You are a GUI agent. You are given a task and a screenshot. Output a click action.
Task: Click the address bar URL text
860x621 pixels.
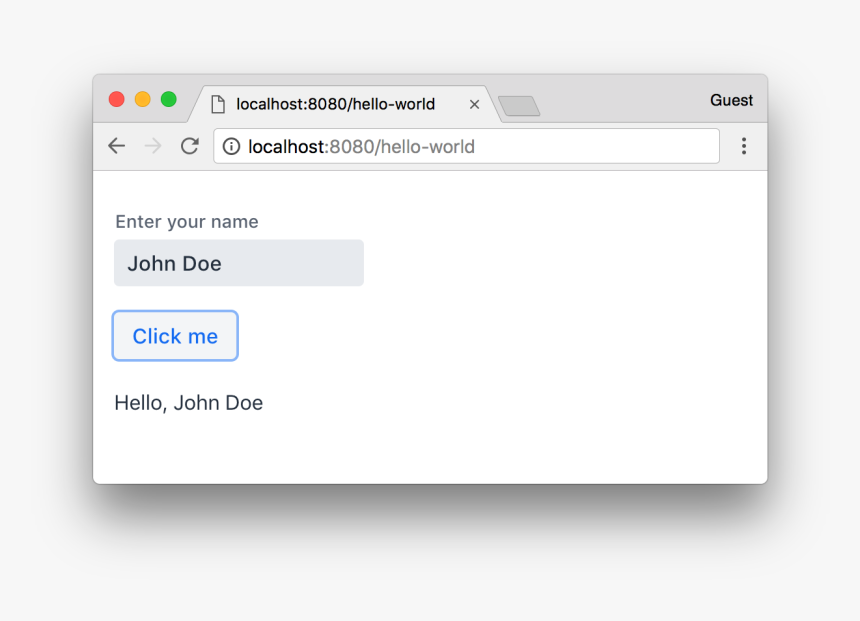point(361,147)
